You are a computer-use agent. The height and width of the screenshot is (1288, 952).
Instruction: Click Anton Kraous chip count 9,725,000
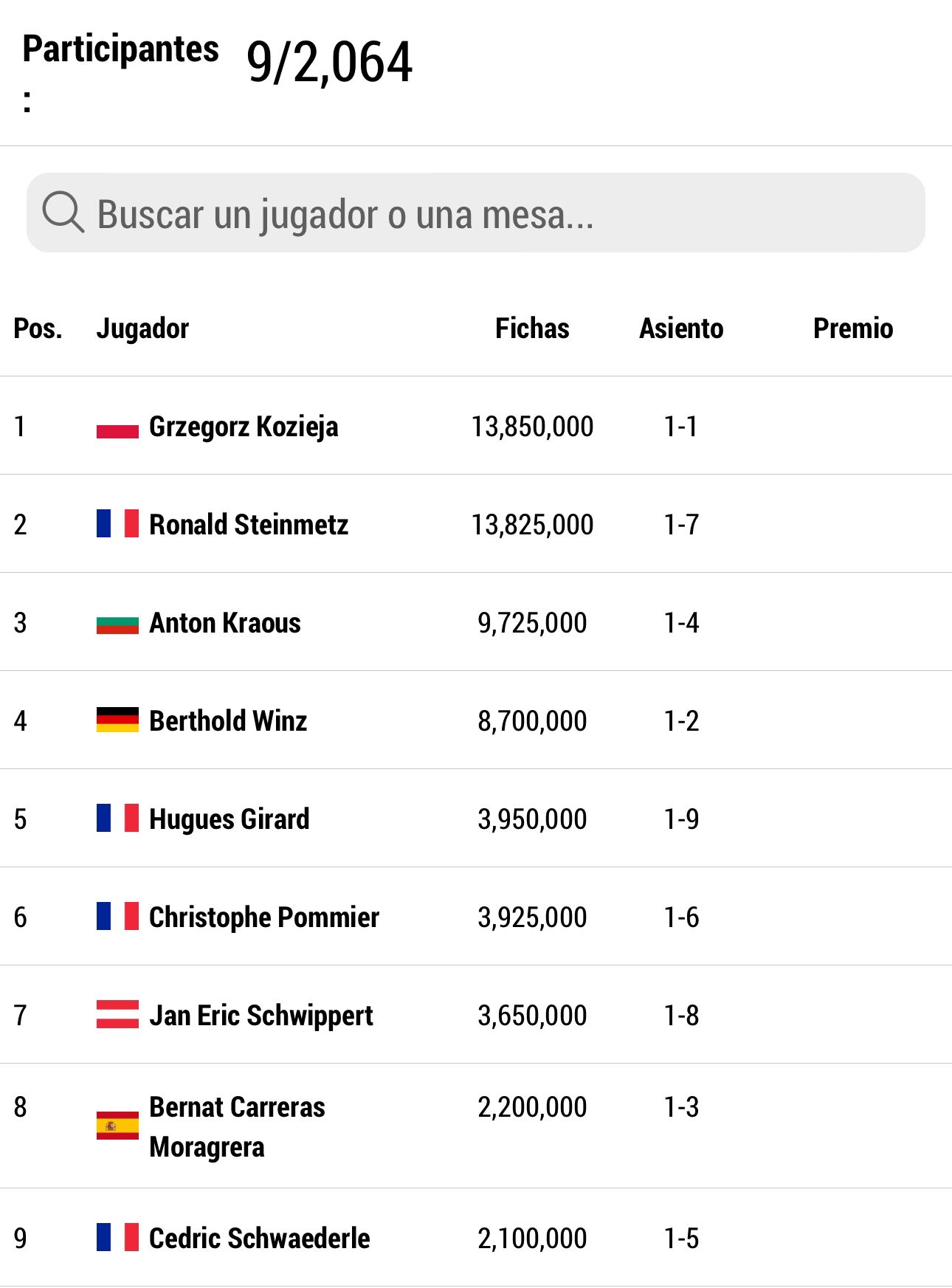tap(532, 623)
